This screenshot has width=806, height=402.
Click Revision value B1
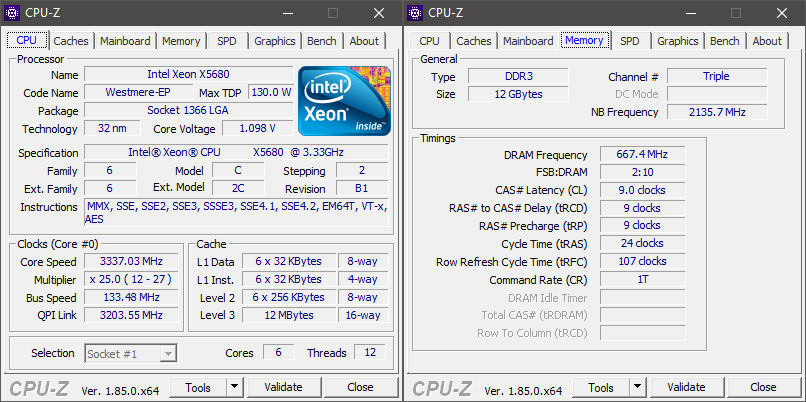(362, 188)
